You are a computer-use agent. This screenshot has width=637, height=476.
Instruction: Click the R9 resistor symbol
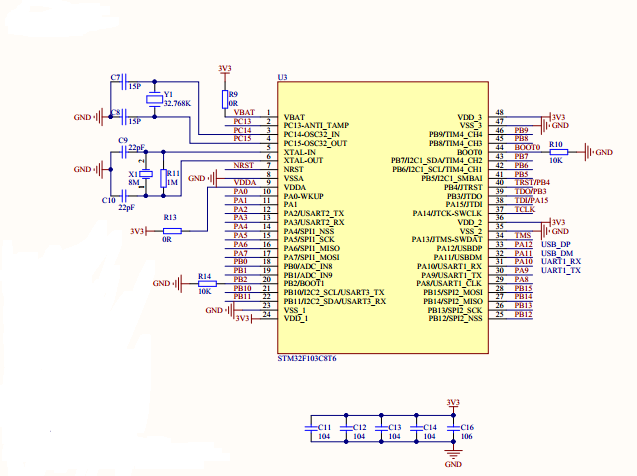click(x=225, y=100)
